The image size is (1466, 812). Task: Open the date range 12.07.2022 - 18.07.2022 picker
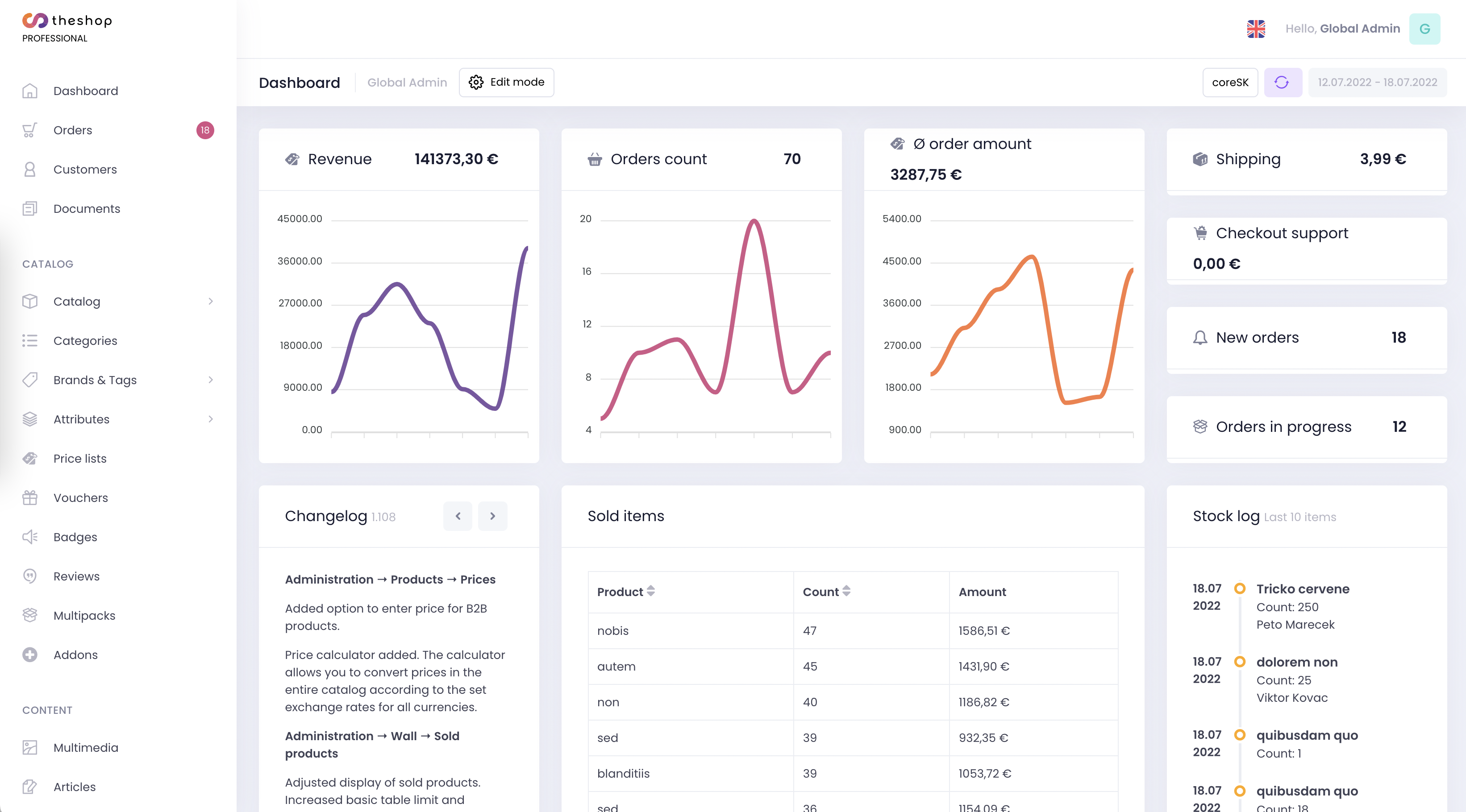1377,83
